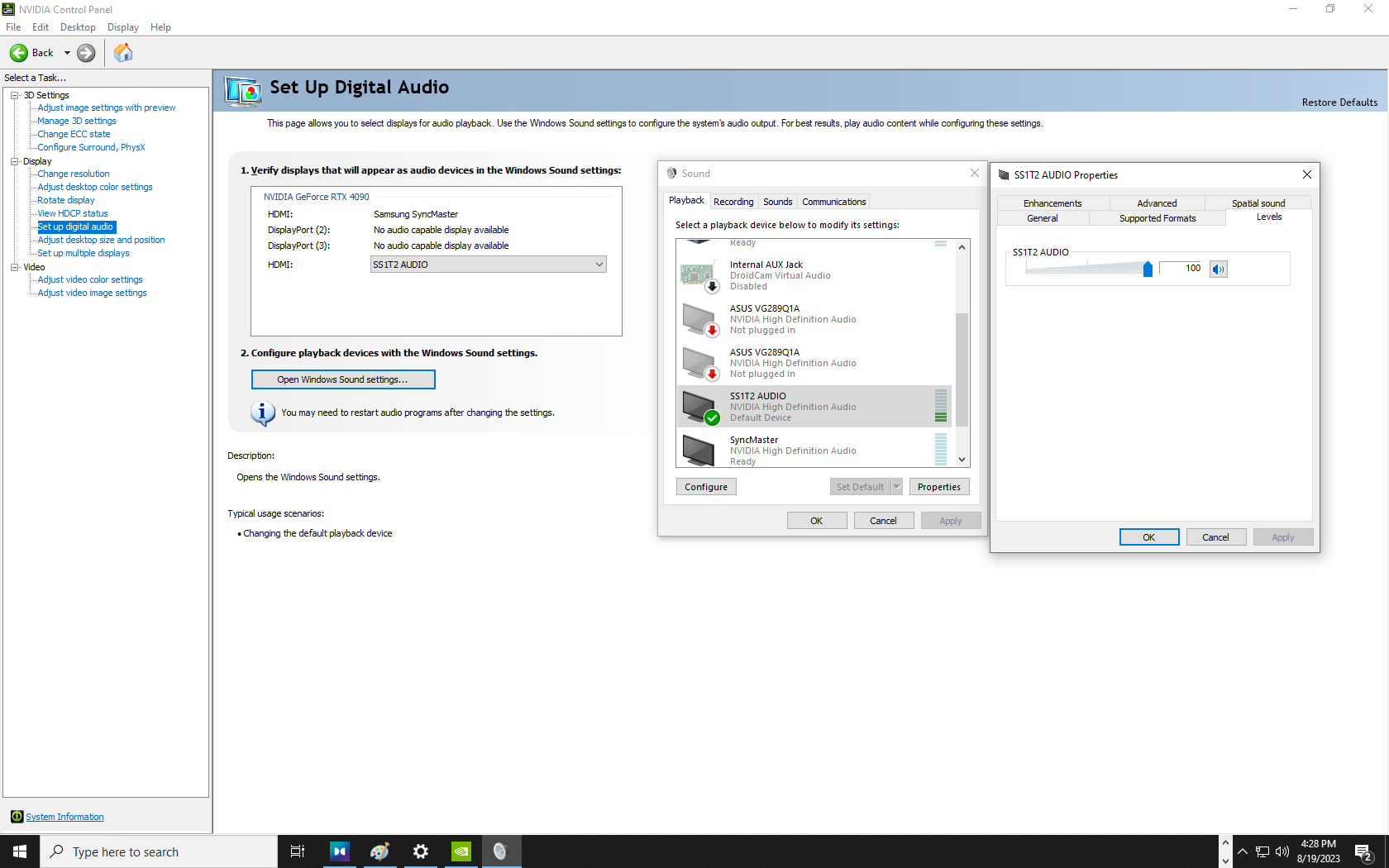Close the Sound dialog
The height and width of the screenshot is (868, 1389).
975,173
